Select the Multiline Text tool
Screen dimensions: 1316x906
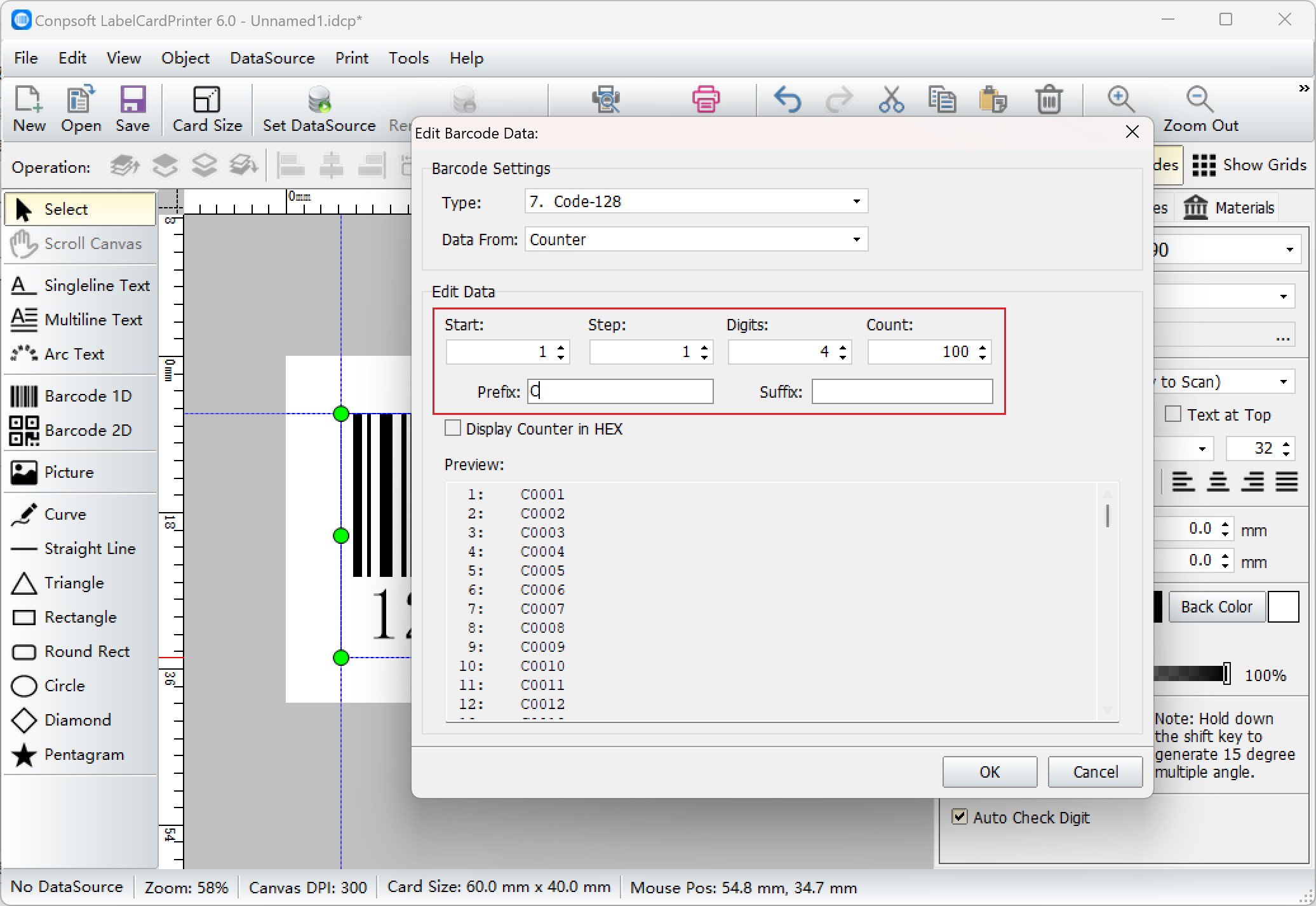point(80,320)
